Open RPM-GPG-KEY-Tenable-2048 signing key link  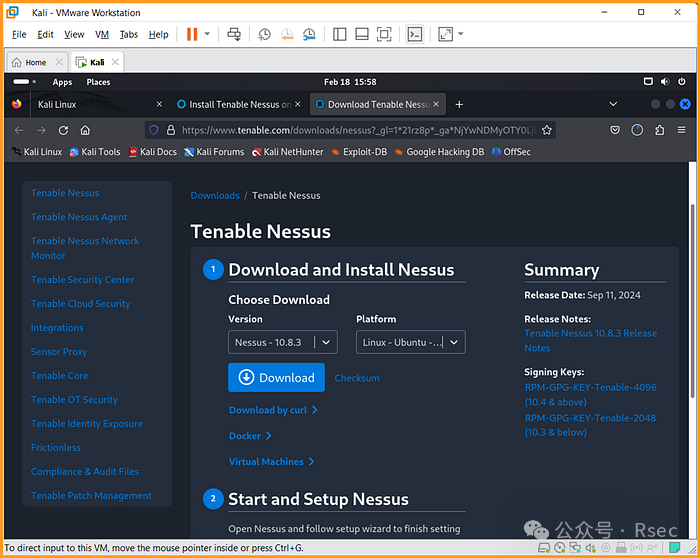[x=590, y=425]
